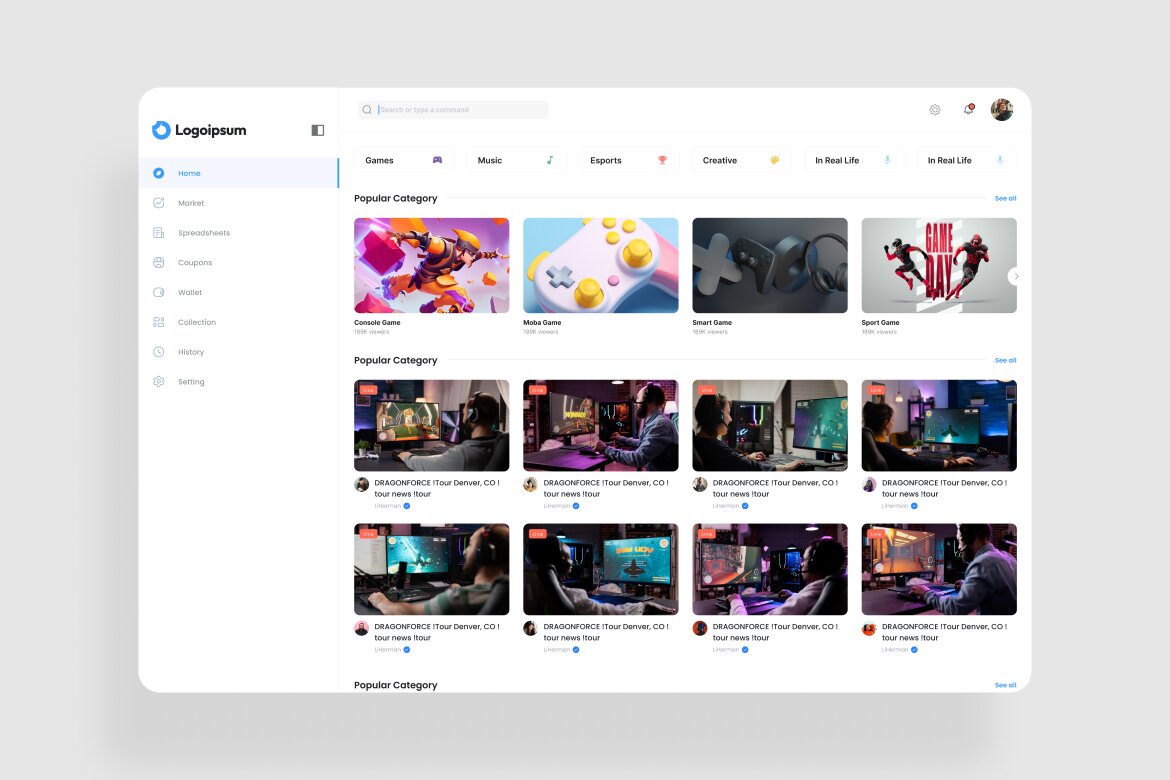Open Setting from the sidebar gear icon
This screenshot has width=1170, height=780.
159,381
